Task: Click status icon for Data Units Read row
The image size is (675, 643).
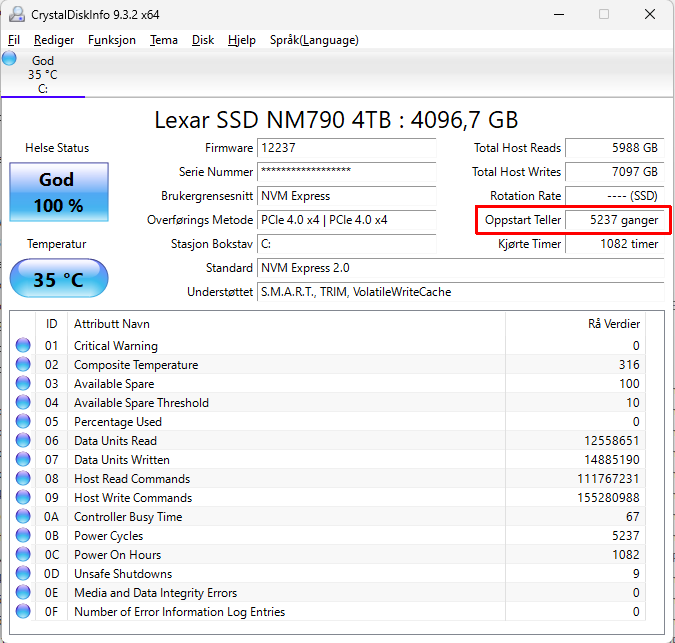Action: coord(23,440)
